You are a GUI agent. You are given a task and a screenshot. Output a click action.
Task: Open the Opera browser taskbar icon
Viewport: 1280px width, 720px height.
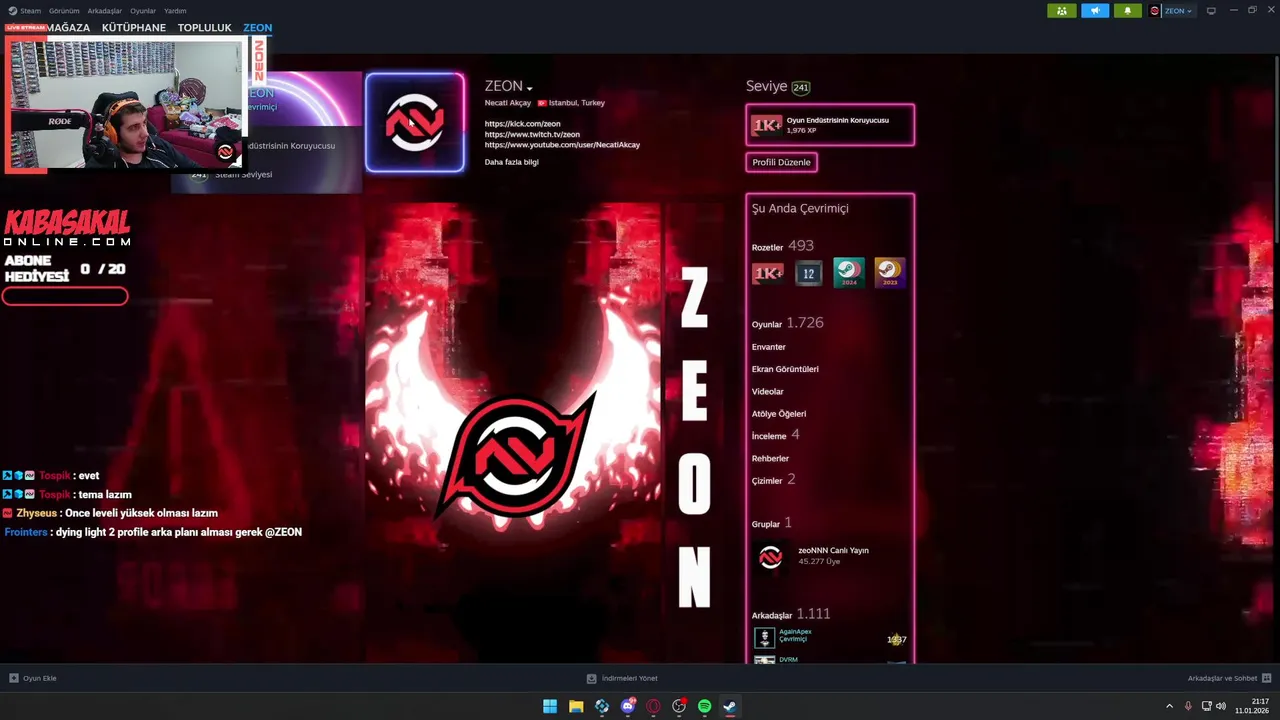click(653, 706)
